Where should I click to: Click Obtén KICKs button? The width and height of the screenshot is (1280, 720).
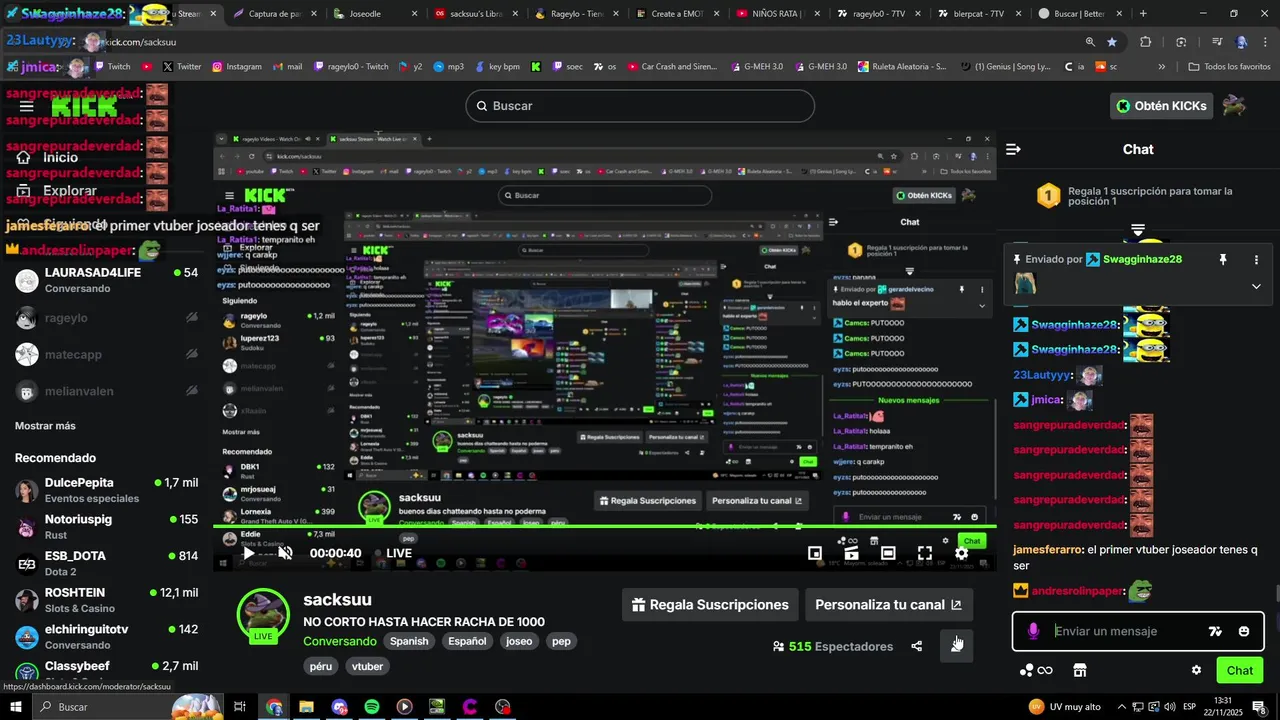click(1161, 106)
